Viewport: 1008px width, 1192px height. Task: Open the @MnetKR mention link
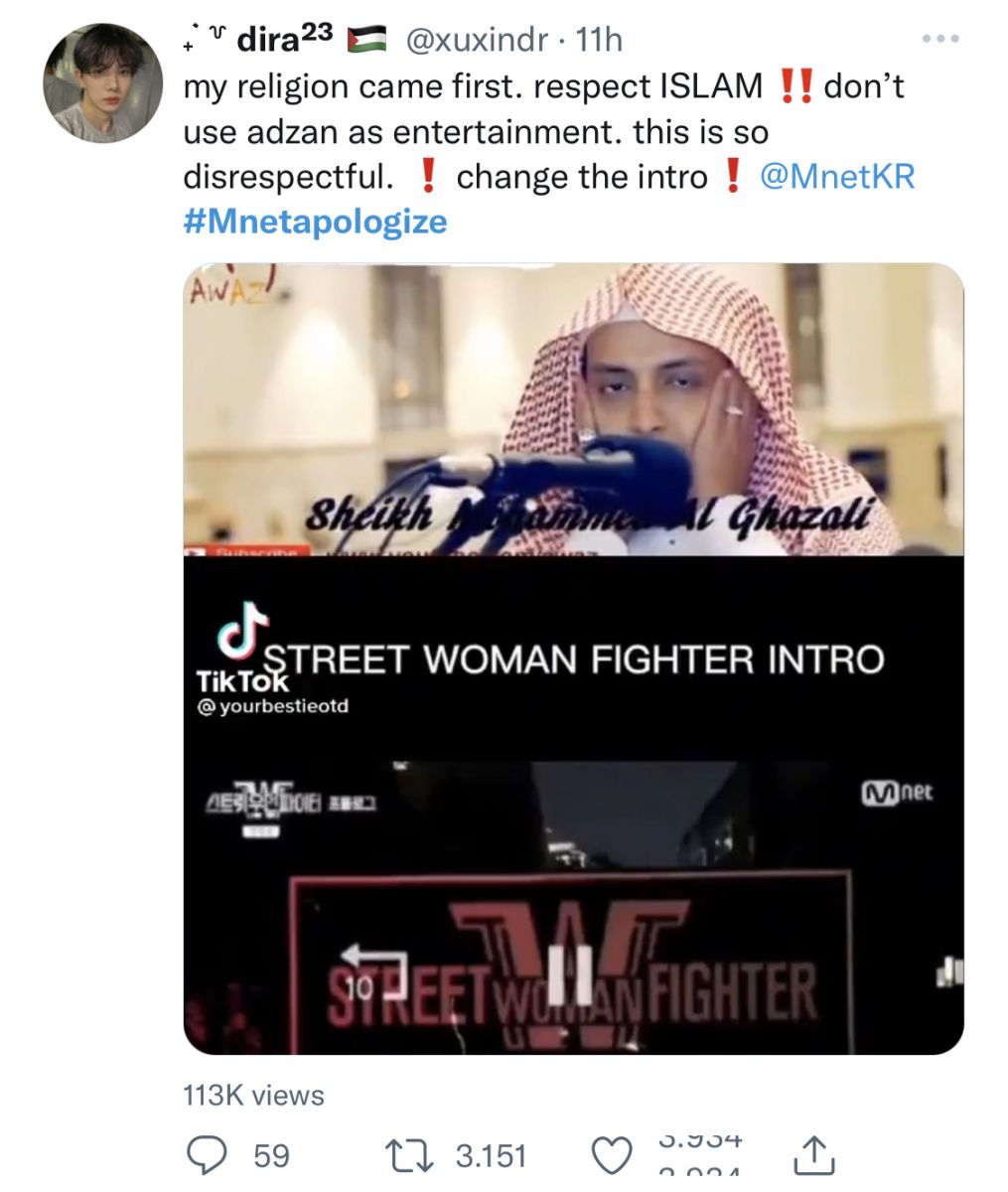coord(836,177)
